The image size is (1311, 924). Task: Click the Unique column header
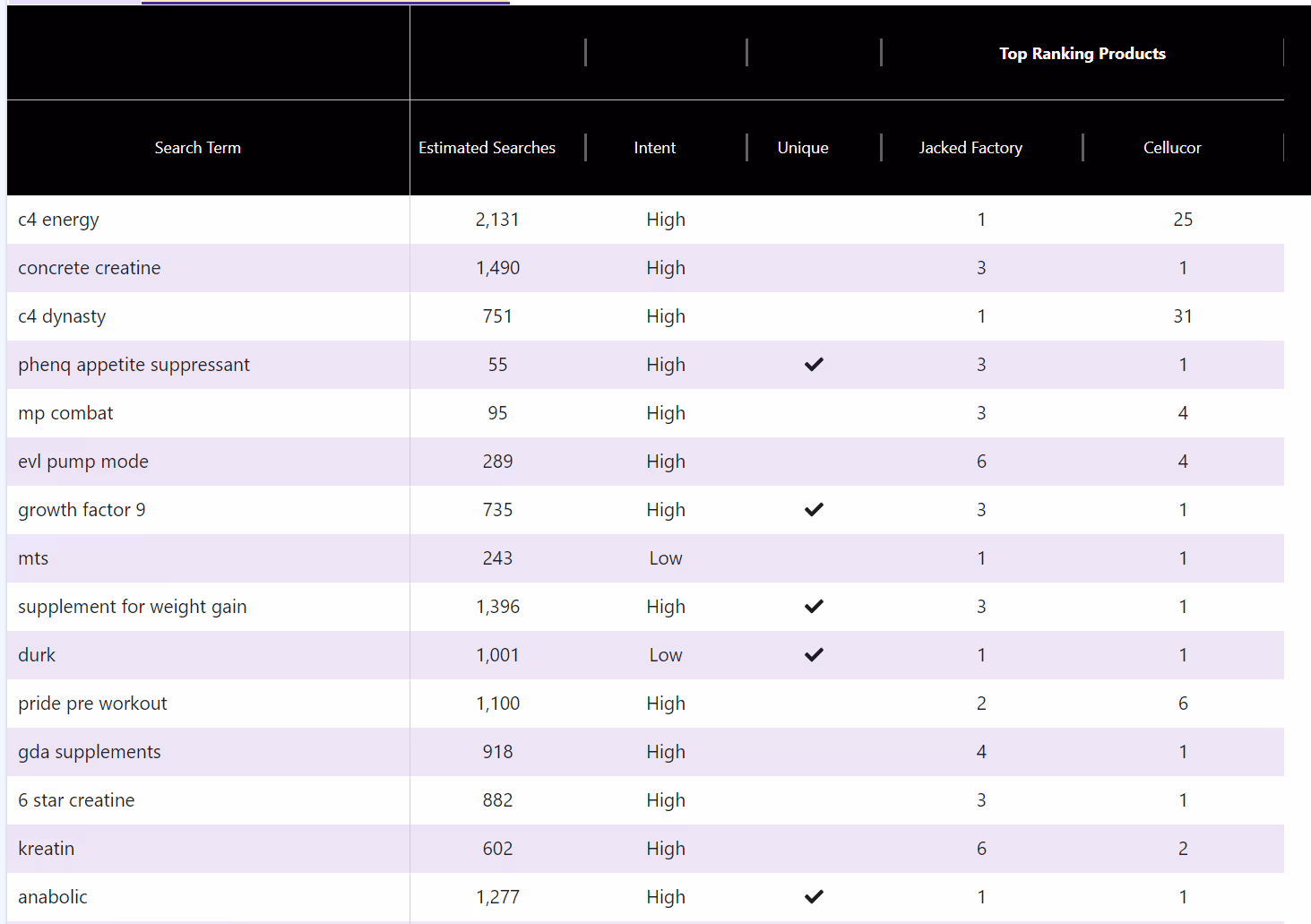pyautogui.click(x=803, y=148)
